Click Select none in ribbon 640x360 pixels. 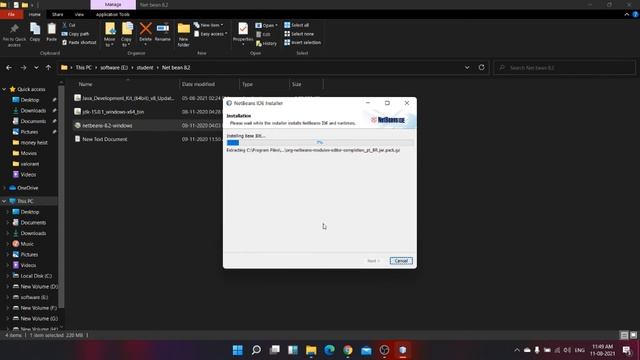click(x=299, y=34)
